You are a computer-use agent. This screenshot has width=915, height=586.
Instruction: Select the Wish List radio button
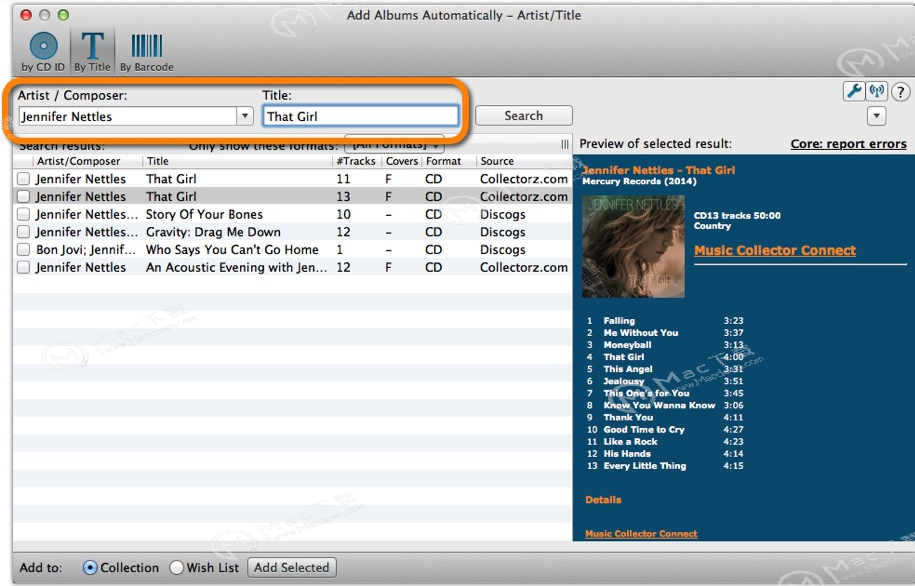176,567
